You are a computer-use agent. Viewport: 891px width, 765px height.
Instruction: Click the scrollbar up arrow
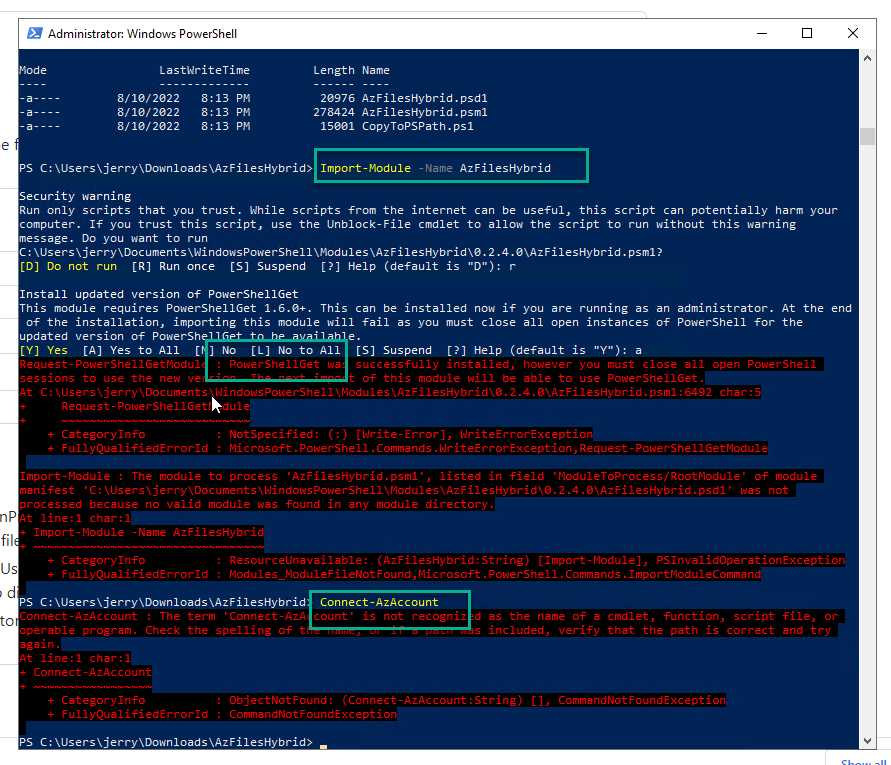pos(867,58)
